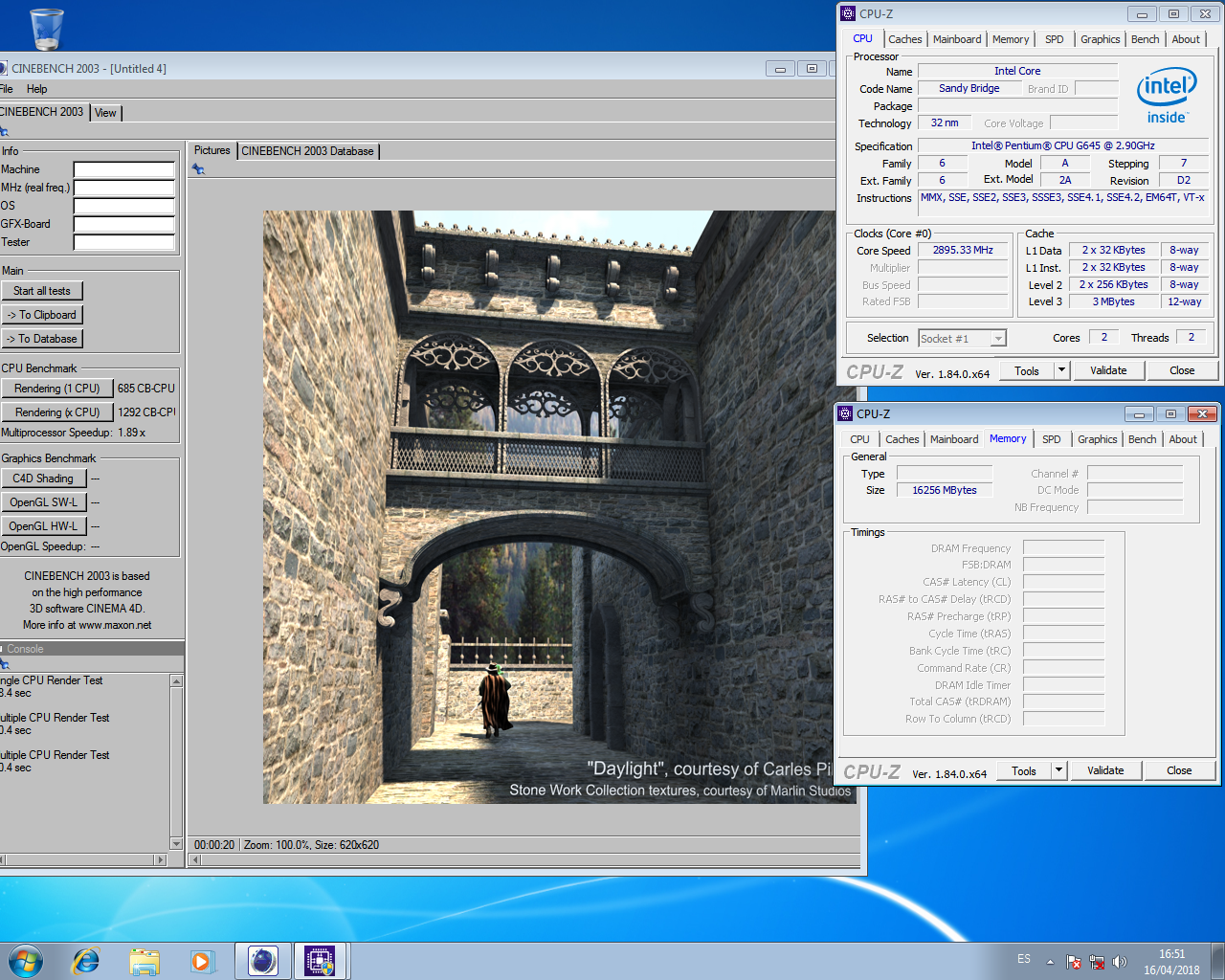Open Graphics tab in lower CPU-Z window
The image size is (1225, 980).
pyautogui.click(x=1098, y=439)
